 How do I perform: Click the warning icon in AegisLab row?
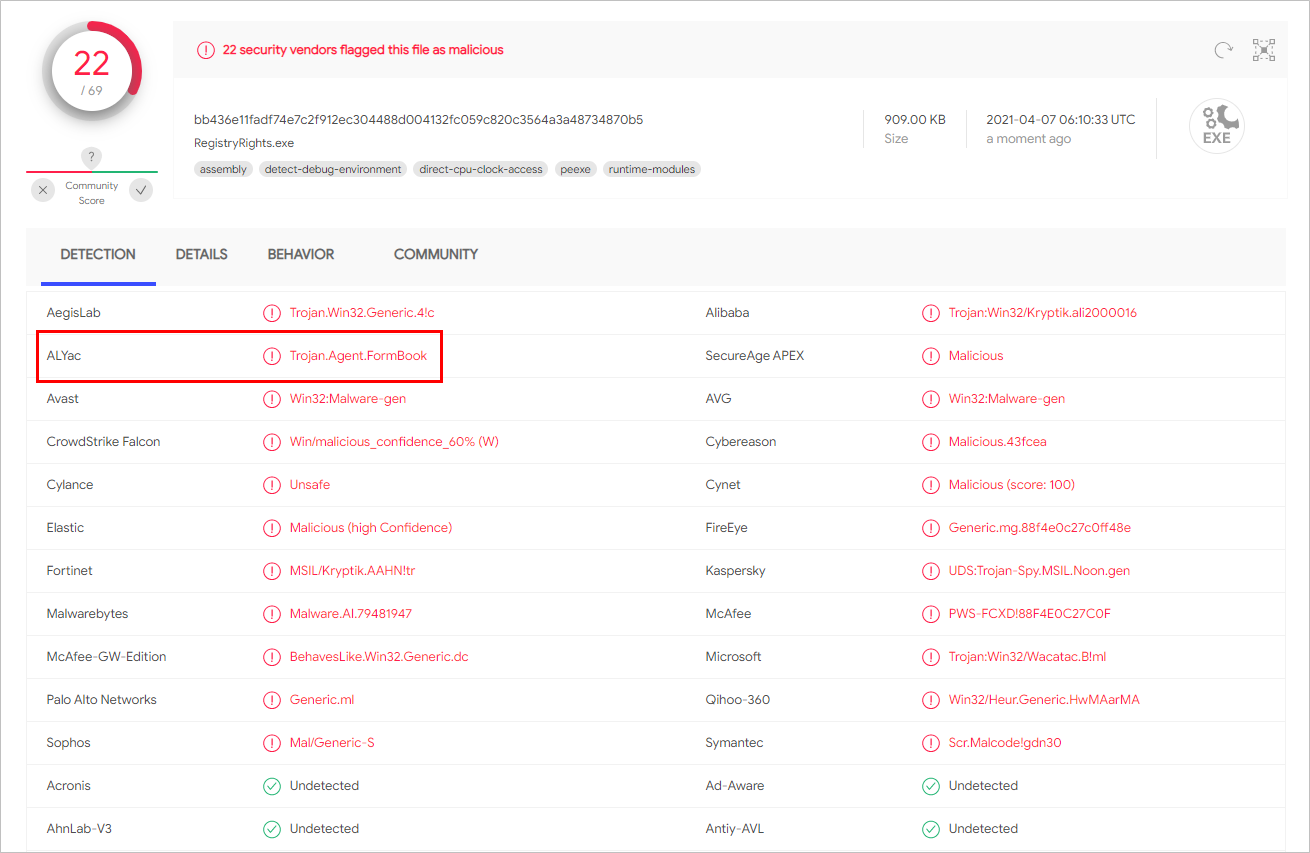click(272, 313)
